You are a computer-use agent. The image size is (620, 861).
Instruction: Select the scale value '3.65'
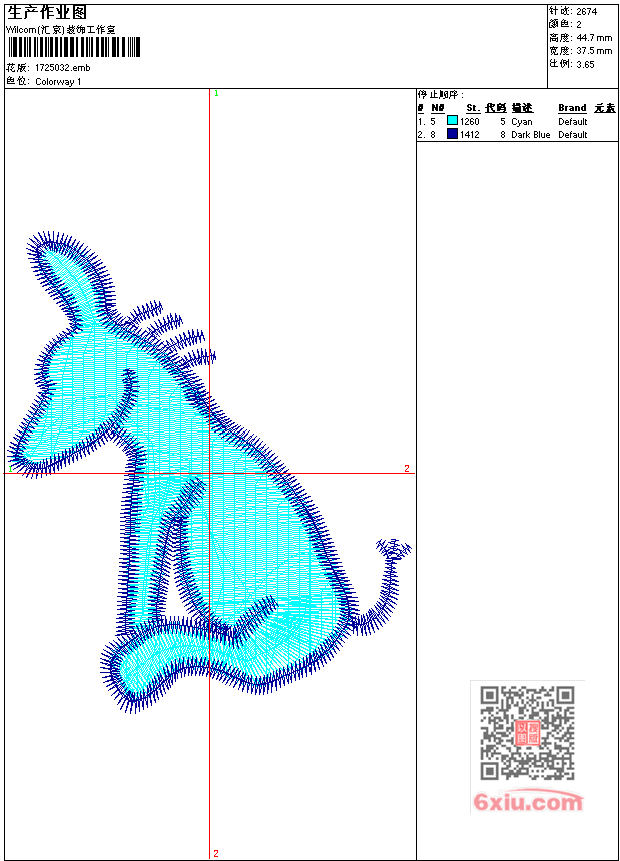click(585, 64)
